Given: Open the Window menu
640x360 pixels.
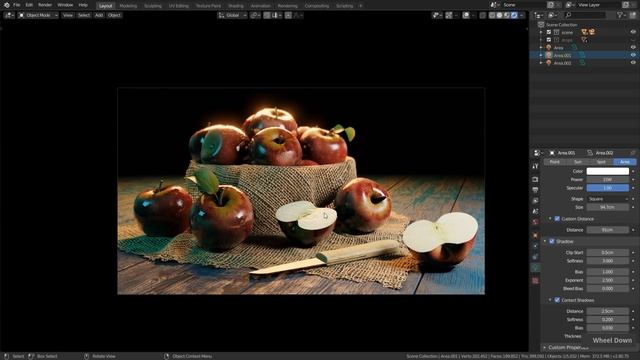Looking at the screenshot, I should (x=65, y=5).
